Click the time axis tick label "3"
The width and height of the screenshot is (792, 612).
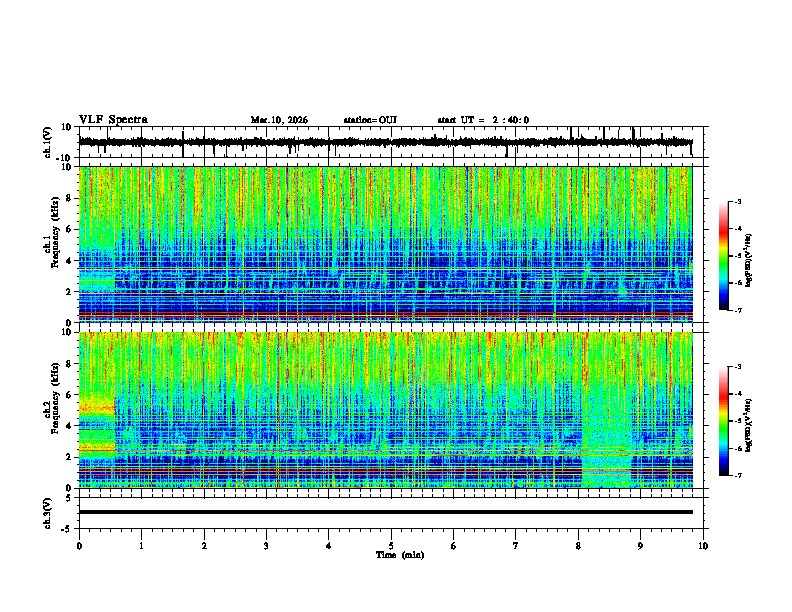266,546
